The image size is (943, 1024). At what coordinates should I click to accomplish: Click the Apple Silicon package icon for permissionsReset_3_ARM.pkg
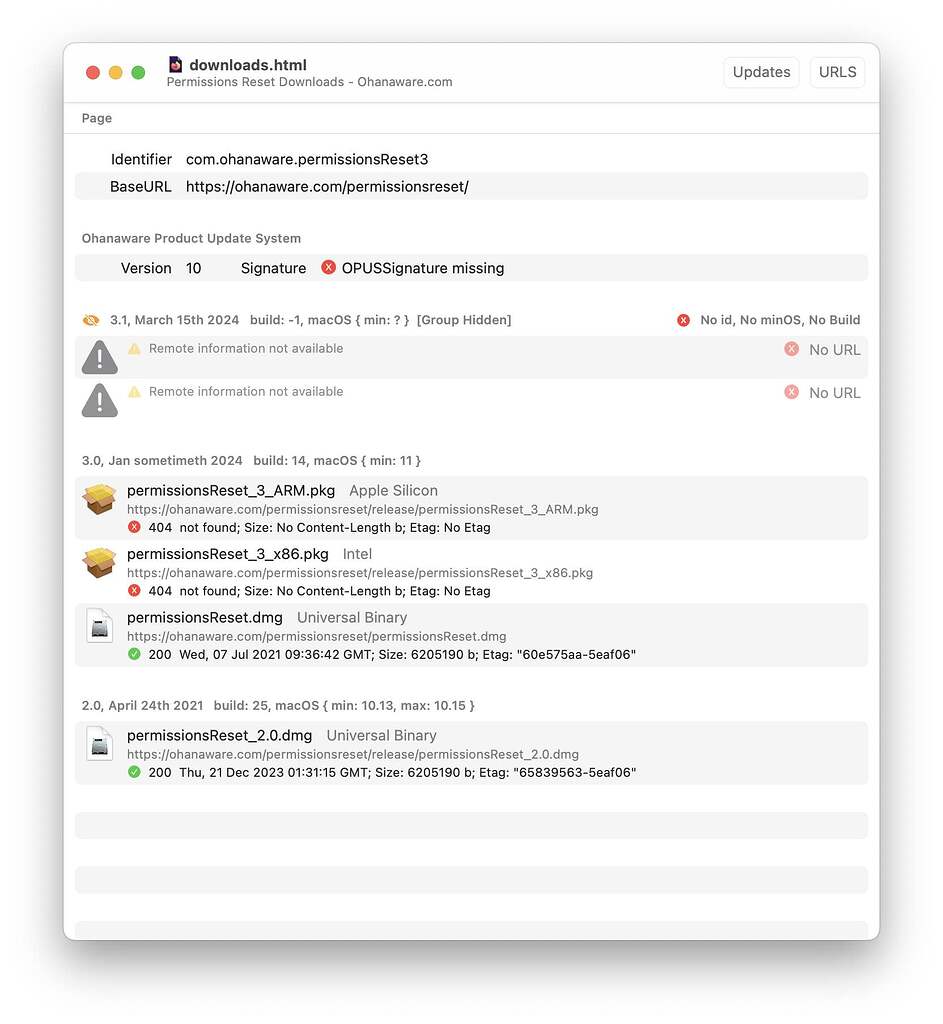tap(99, 499)
